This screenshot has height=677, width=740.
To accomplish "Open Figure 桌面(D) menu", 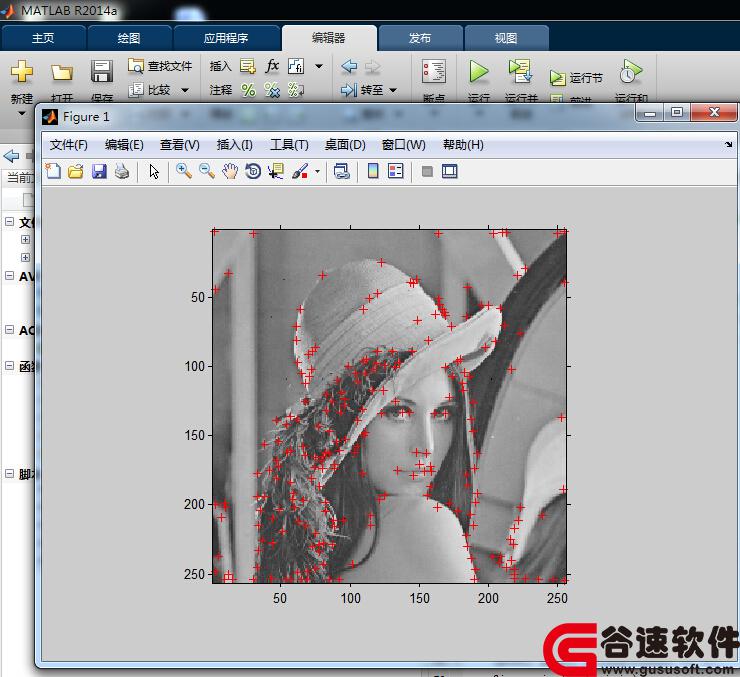I will (x=345, y=145).
